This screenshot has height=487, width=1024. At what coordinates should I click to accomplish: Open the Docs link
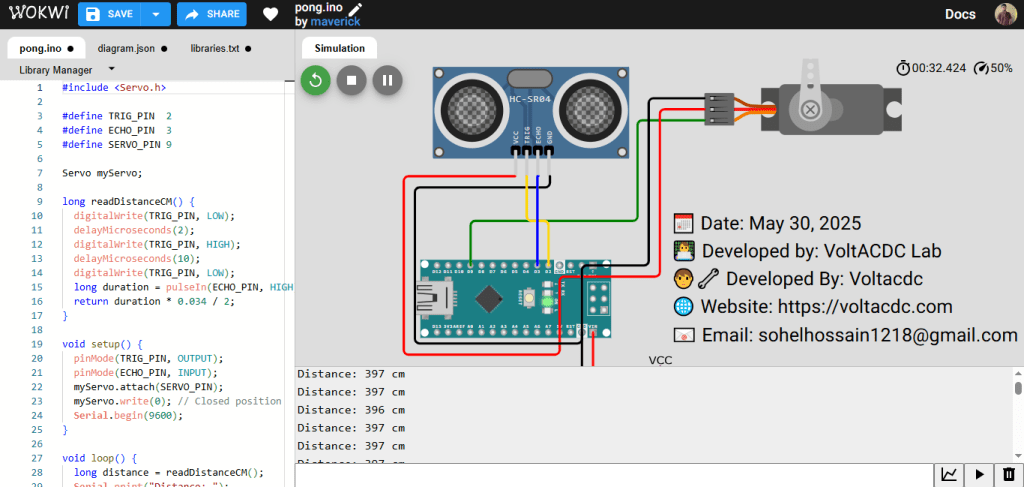[x=960, y=14]
